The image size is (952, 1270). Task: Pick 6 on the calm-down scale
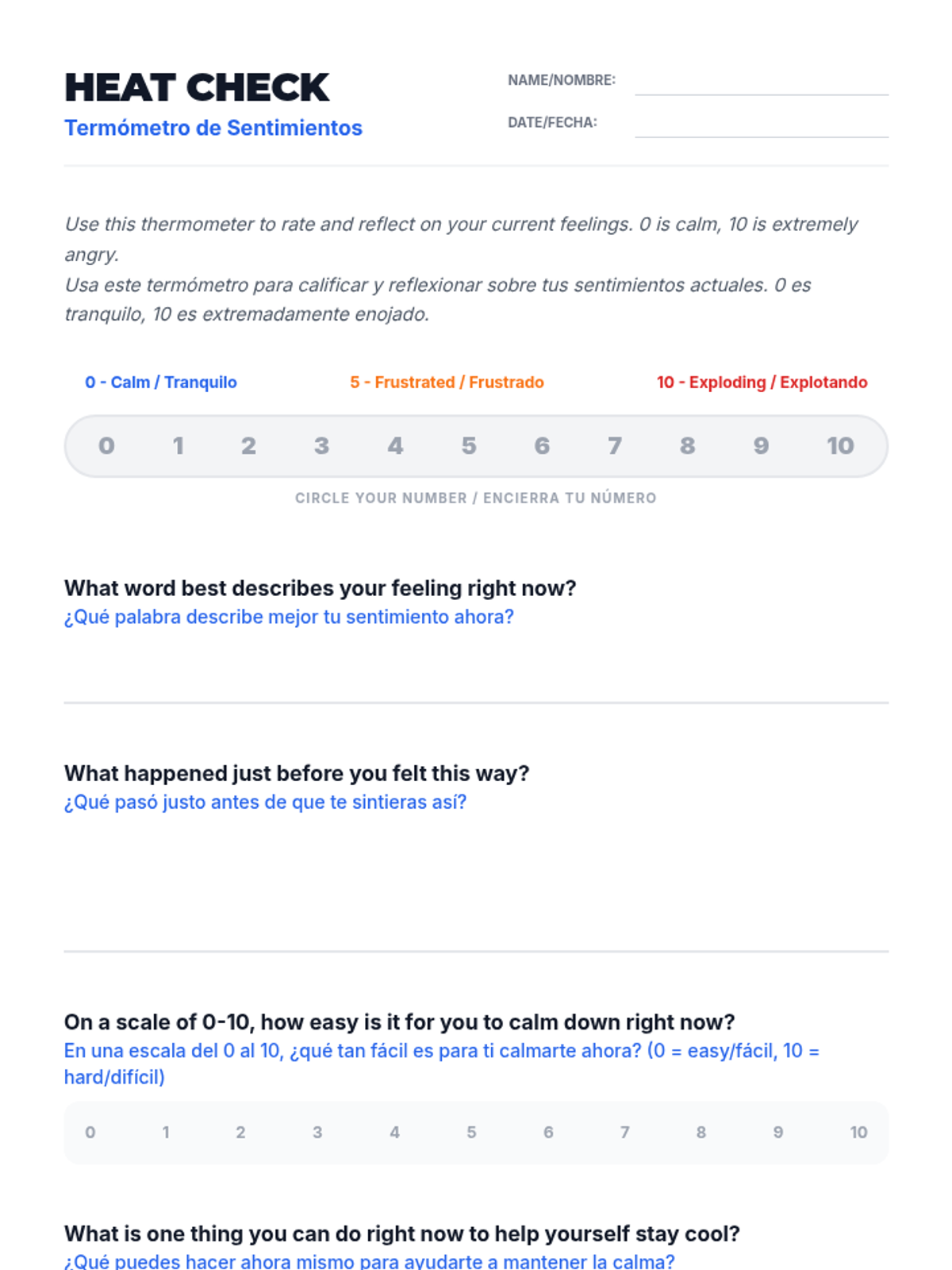548,1133
